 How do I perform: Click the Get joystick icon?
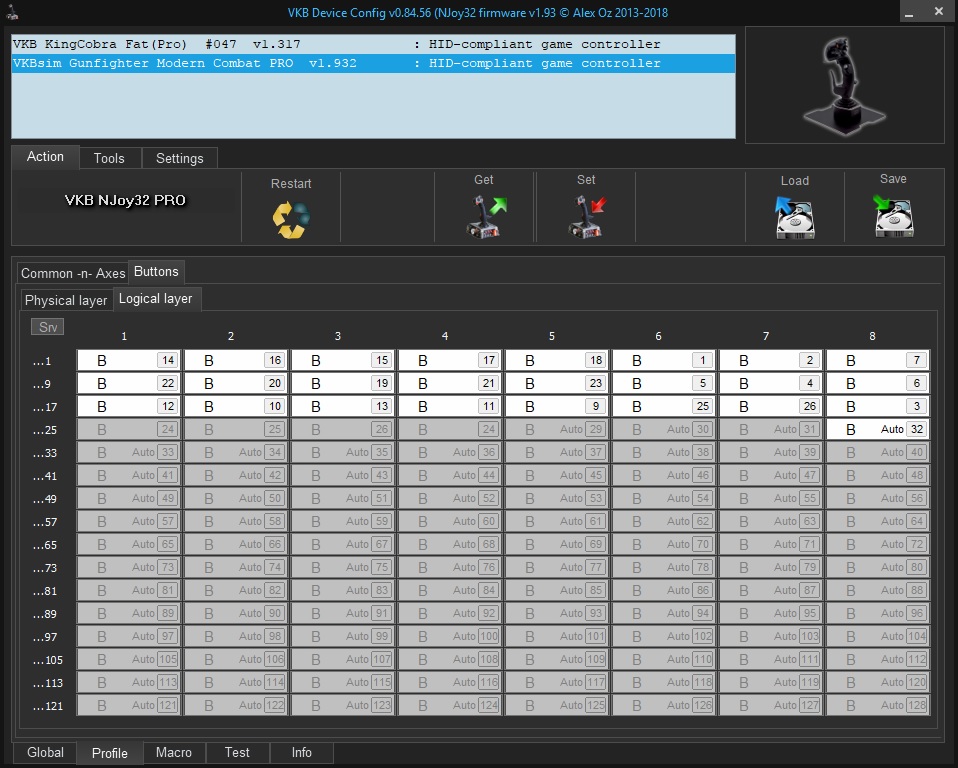coord(485,217)
